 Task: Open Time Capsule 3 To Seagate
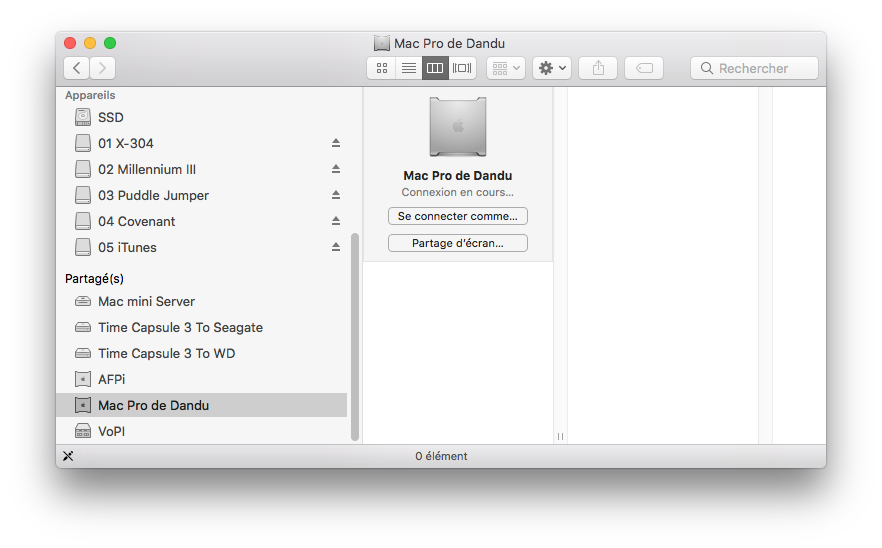coord(201,327)
